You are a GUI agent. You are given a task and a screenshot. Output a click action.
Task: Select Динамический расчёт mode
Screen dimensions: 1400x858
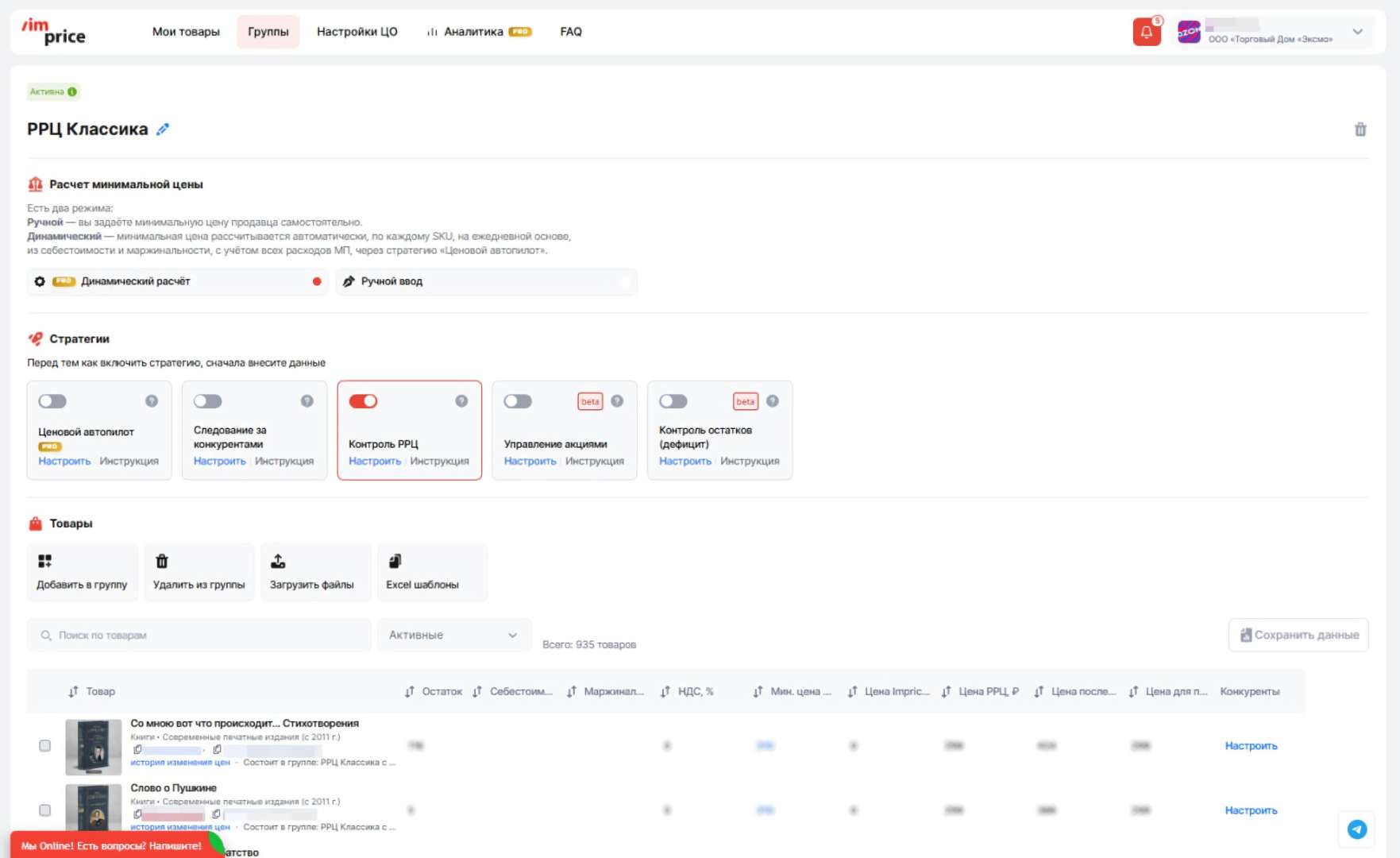pyautogui.click(x=179, y=282)
